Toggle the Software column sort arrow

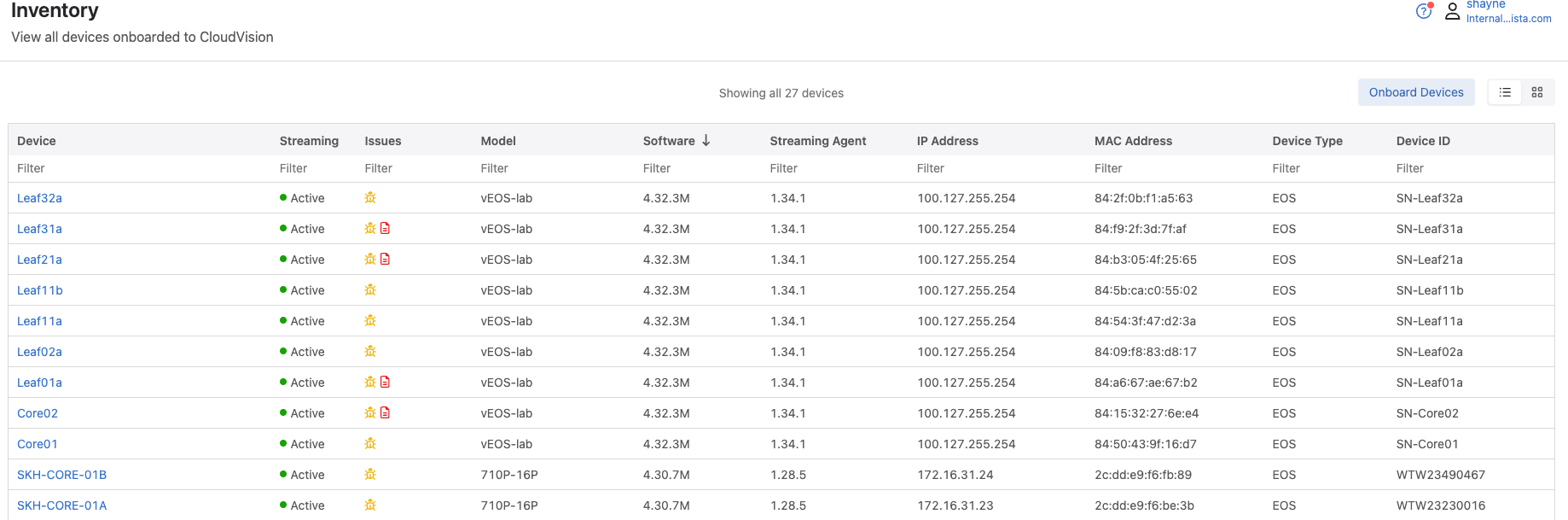(706, 141)
